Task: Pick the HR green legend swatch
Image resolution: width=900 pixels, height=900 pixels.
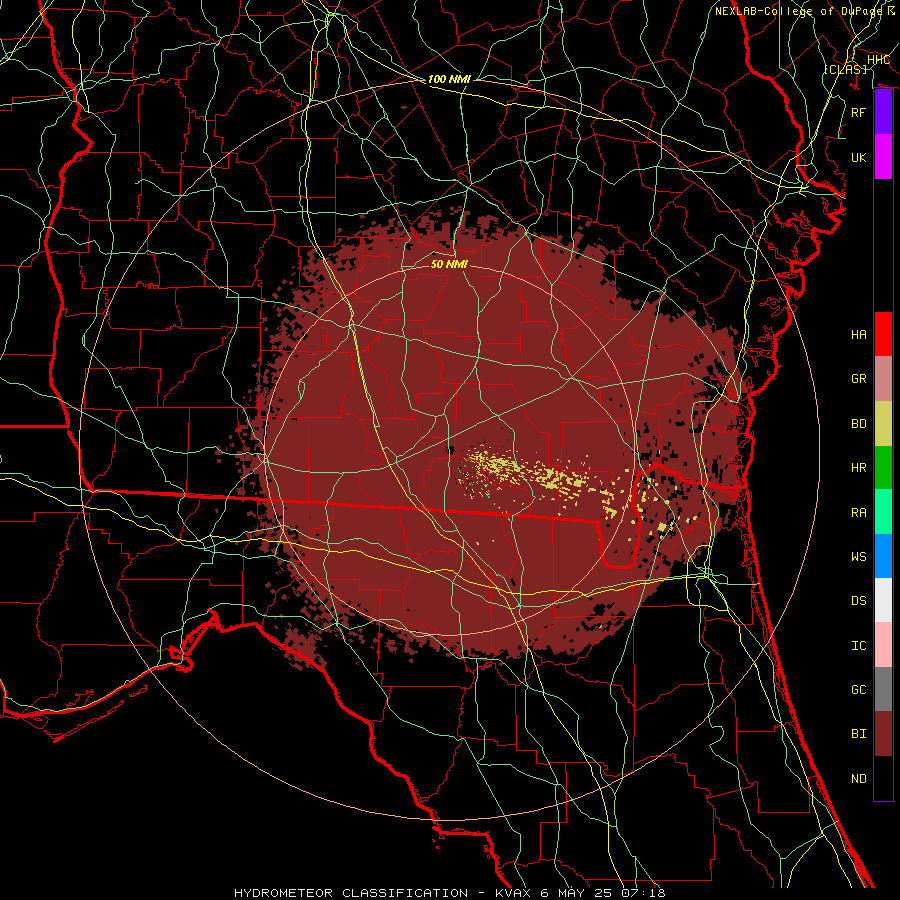Action: point(883,467)
